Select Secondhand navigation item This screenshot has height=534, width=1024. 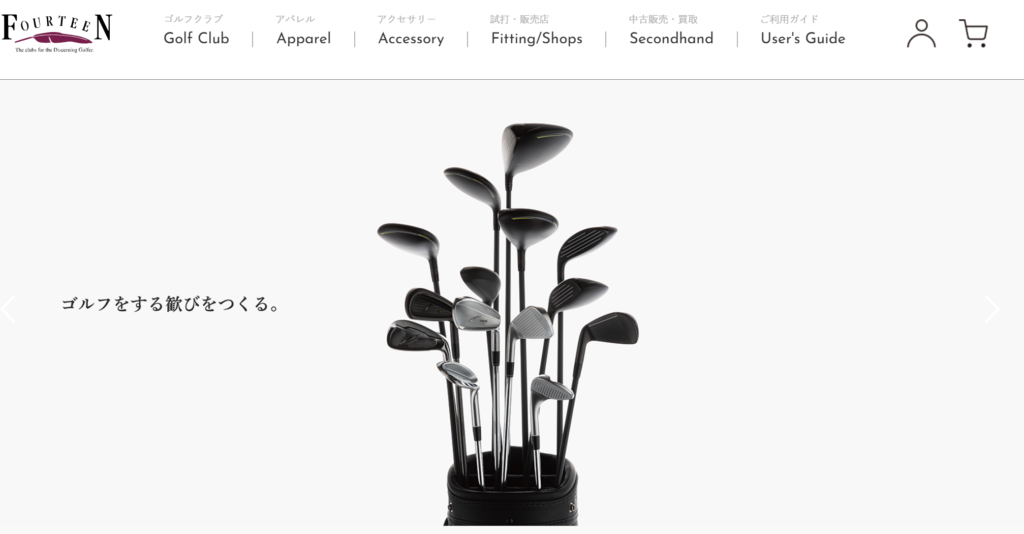[671, 39]
